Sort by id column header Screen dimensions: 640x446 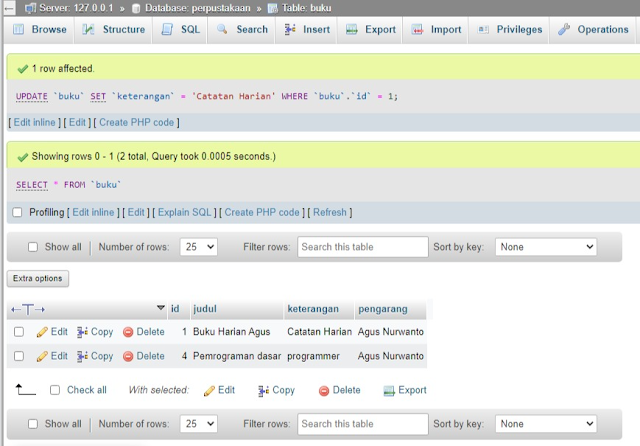tap(175, 309)
